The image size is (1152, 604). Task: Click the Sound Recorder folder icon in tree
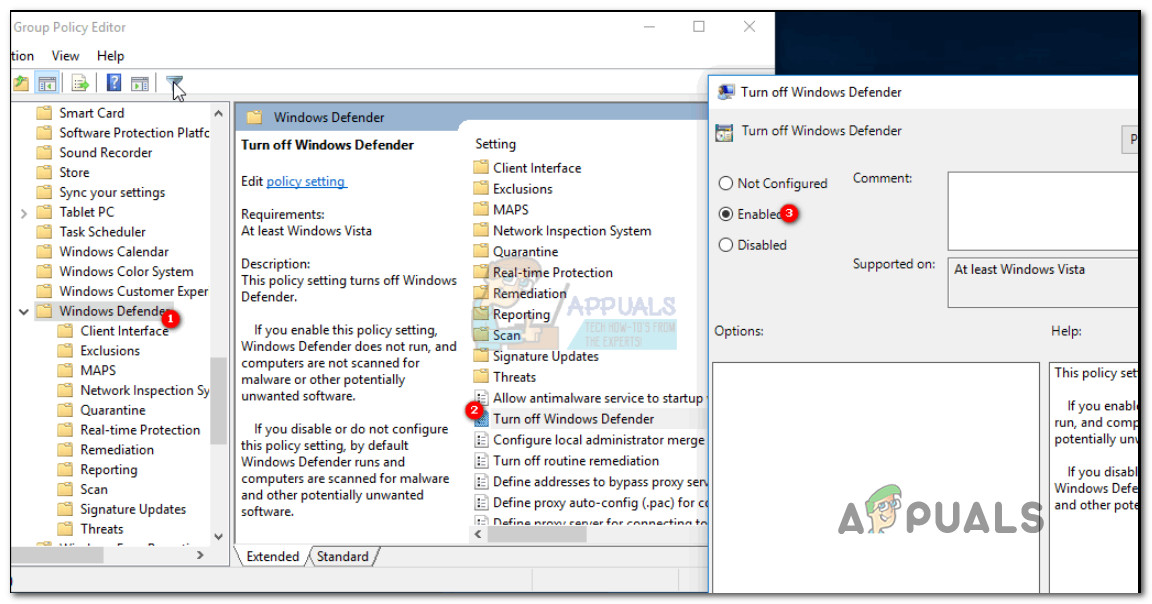45,152
